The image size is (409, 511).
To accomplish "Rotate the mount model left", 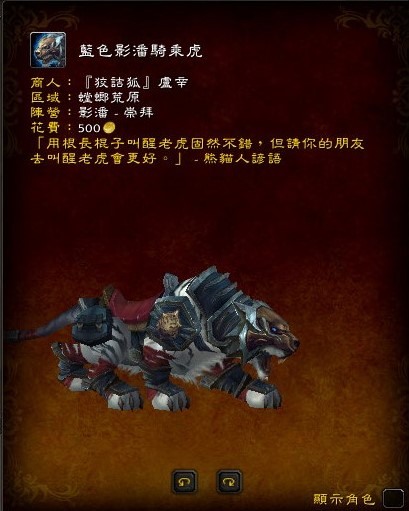I will pyautogui.click(x=184, y=482).
